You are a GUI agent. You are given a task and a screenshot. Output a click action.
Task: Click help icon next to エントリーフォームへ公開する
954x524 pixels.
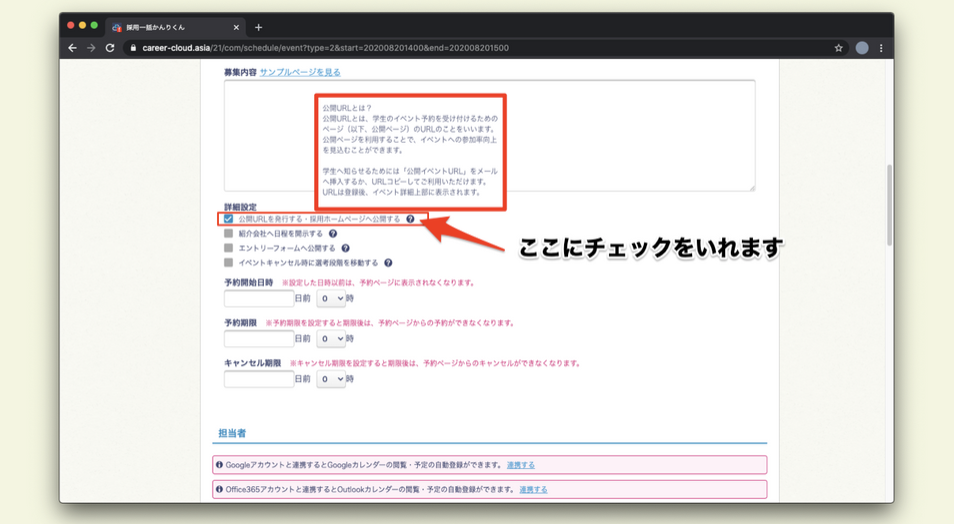[345, 248]
